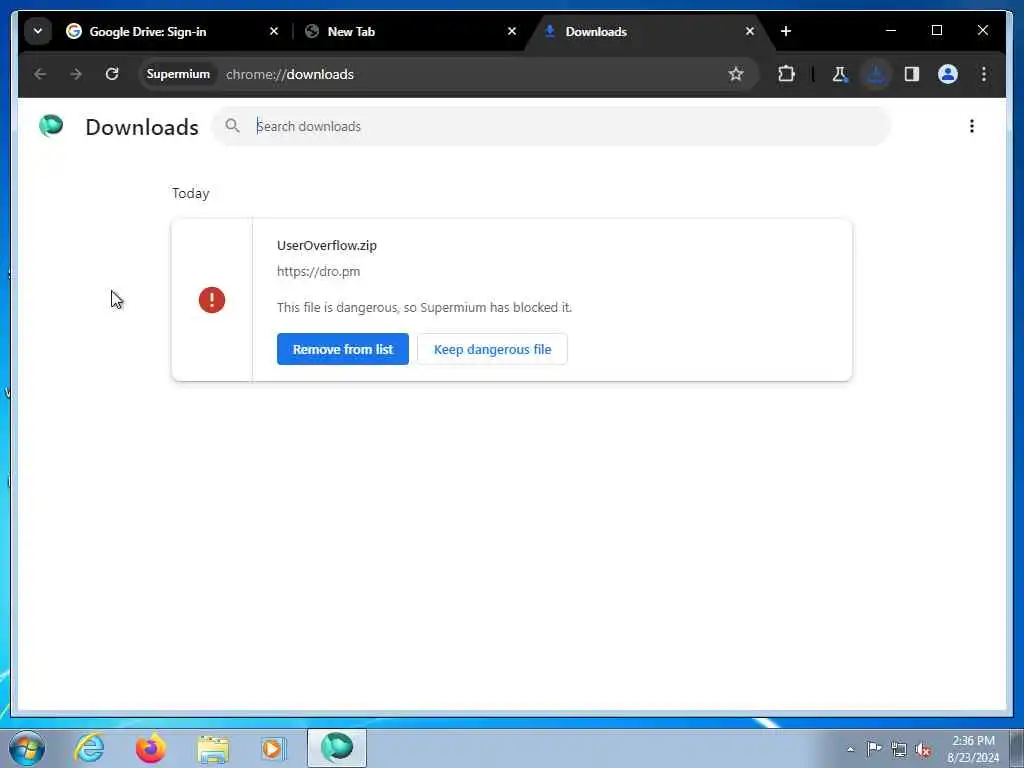This screenshot has width=1024, height=768.
Task: Reload the downloads page
Action: [112, 74]
